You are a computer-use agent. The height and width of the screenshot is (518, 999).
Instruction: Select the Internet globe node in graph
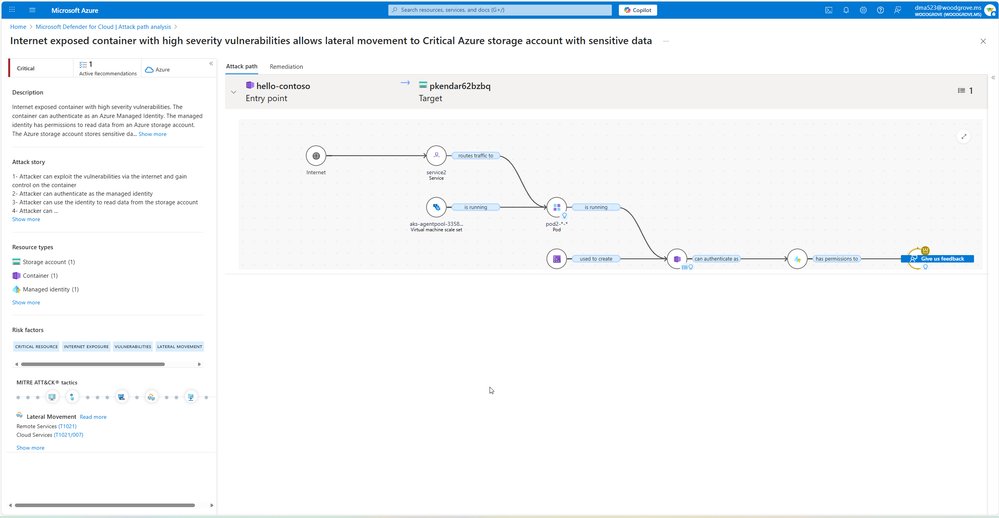click(316, 155)
